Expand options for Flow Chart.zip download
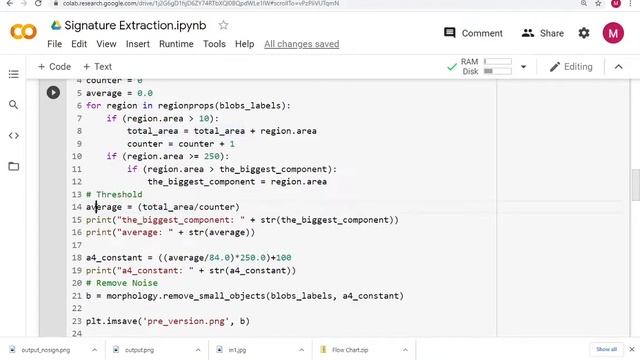 pyautogui.click(x=405, y=350)
